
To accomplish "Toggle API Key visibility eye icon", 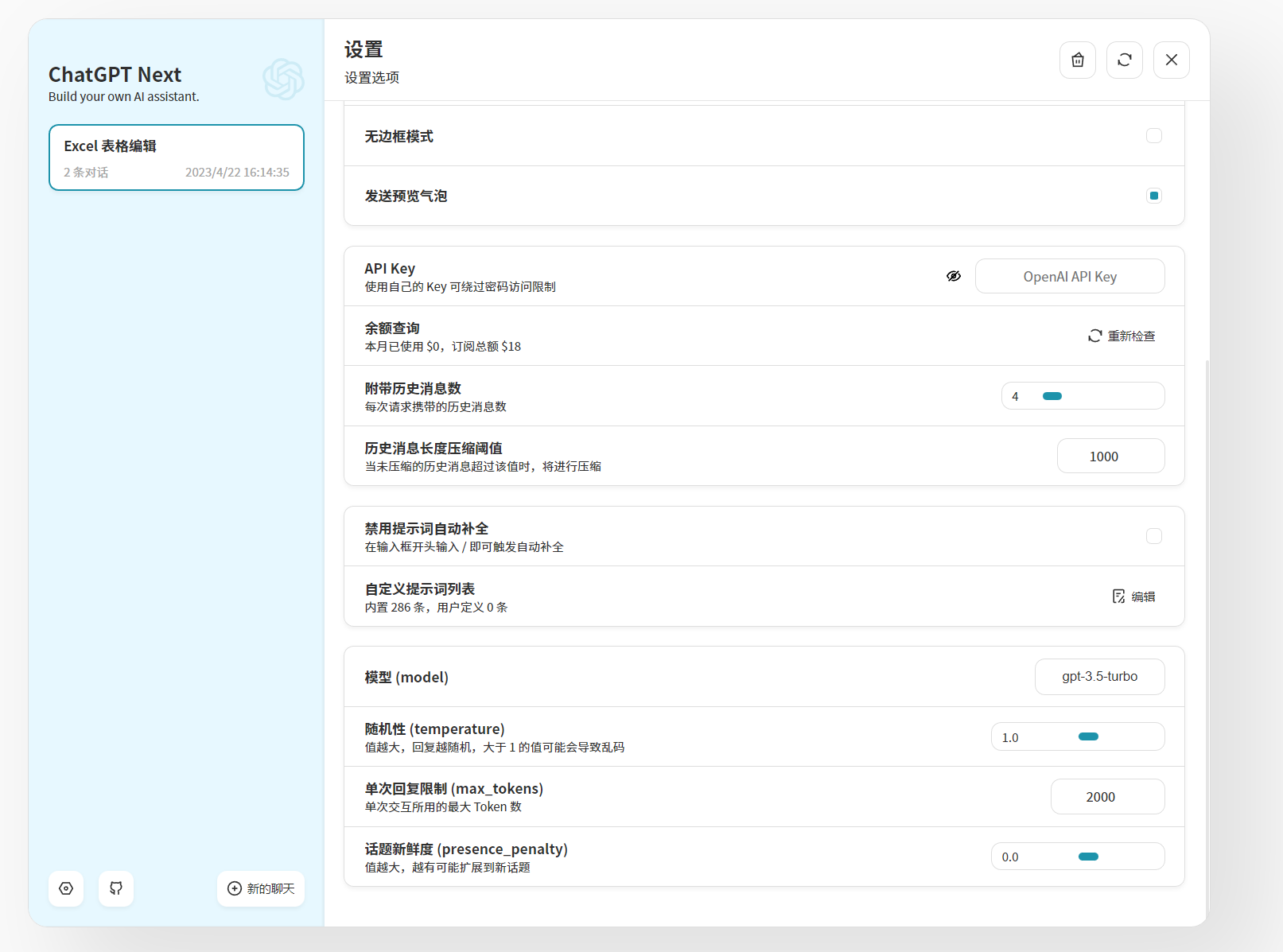I will click(x=954, y=276).
